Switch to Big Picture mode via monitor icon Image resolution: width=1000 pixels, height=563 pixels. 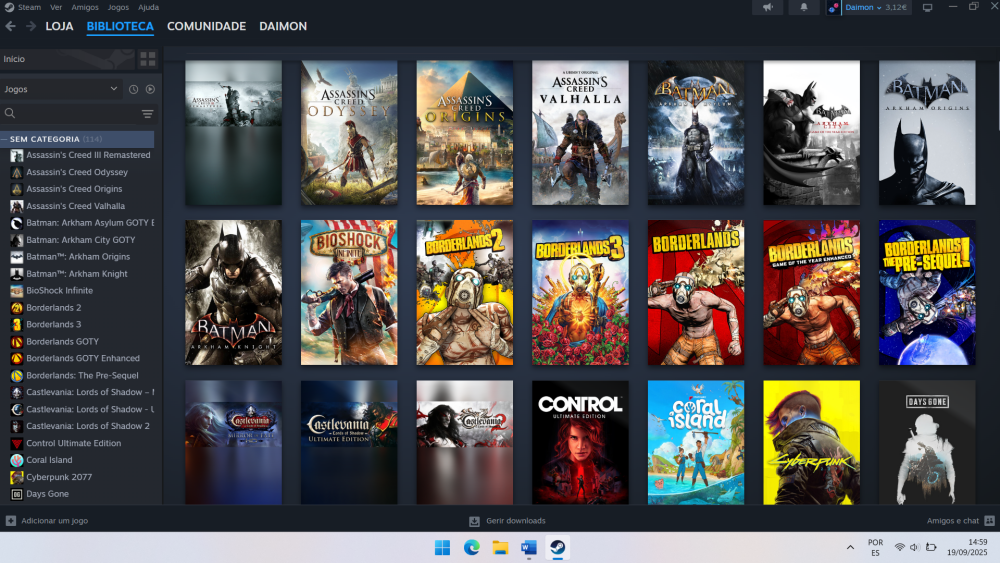(x=927, y=7)
